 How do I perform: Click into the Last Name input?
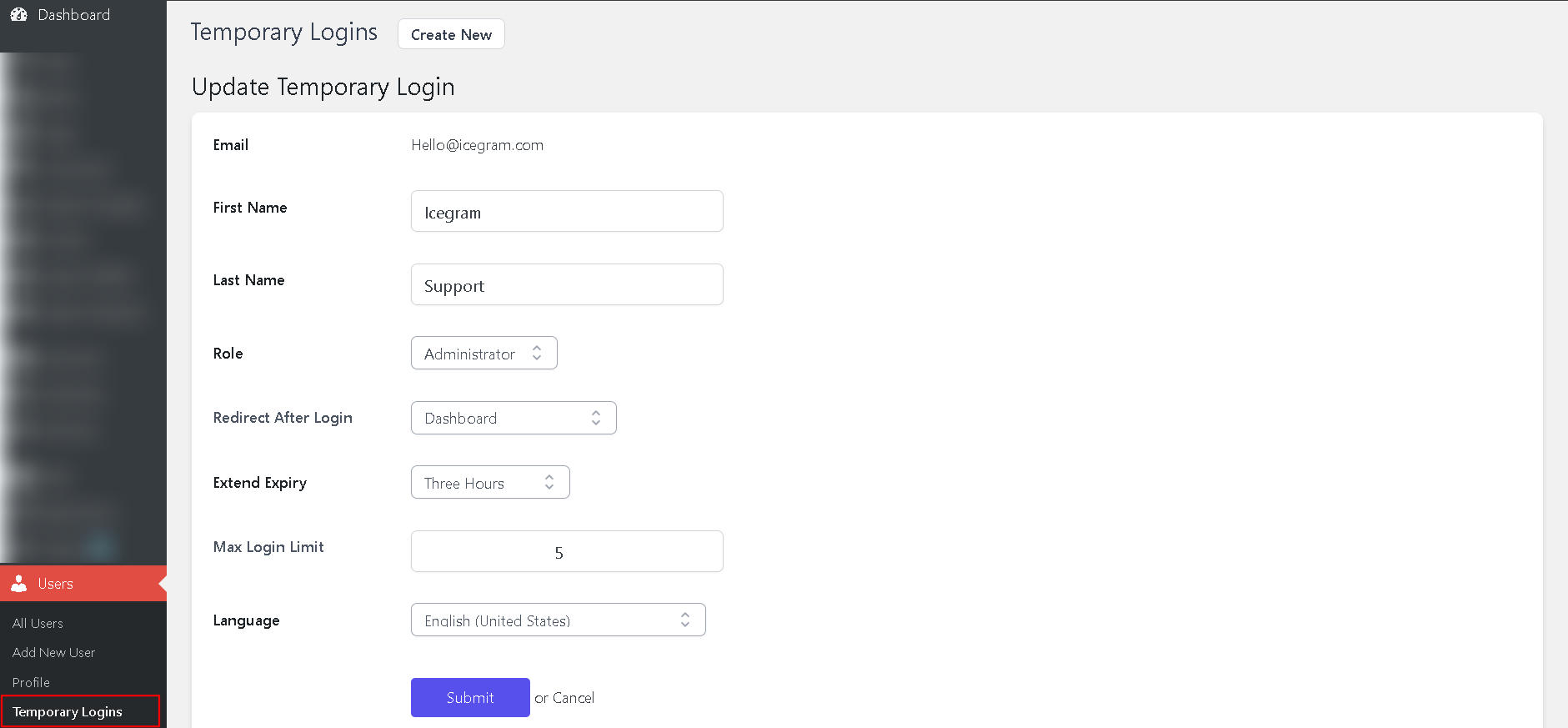click(x=567, y=285)
